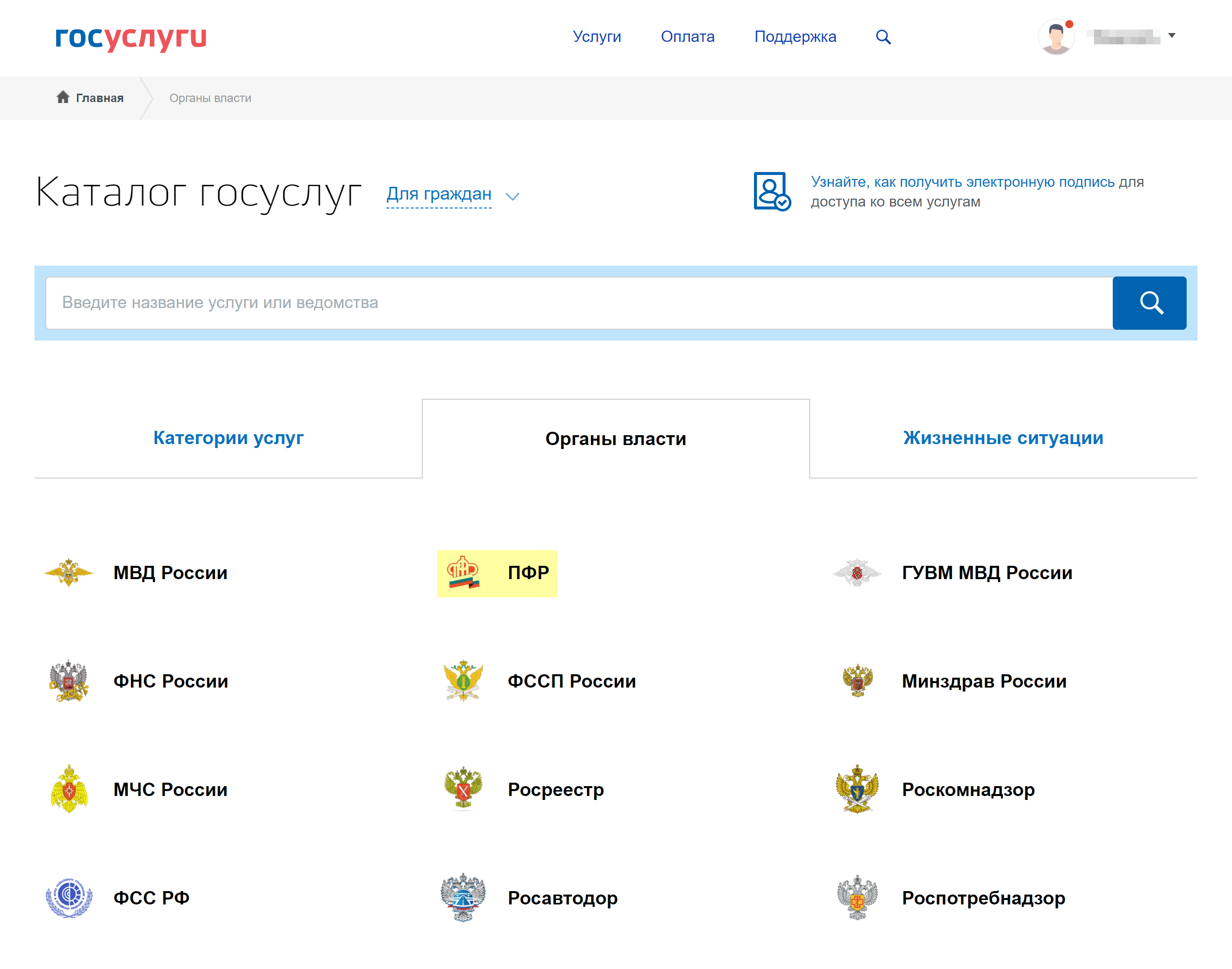
Task: Open ФСС РФ agency link
Action: tap(151, 898)
